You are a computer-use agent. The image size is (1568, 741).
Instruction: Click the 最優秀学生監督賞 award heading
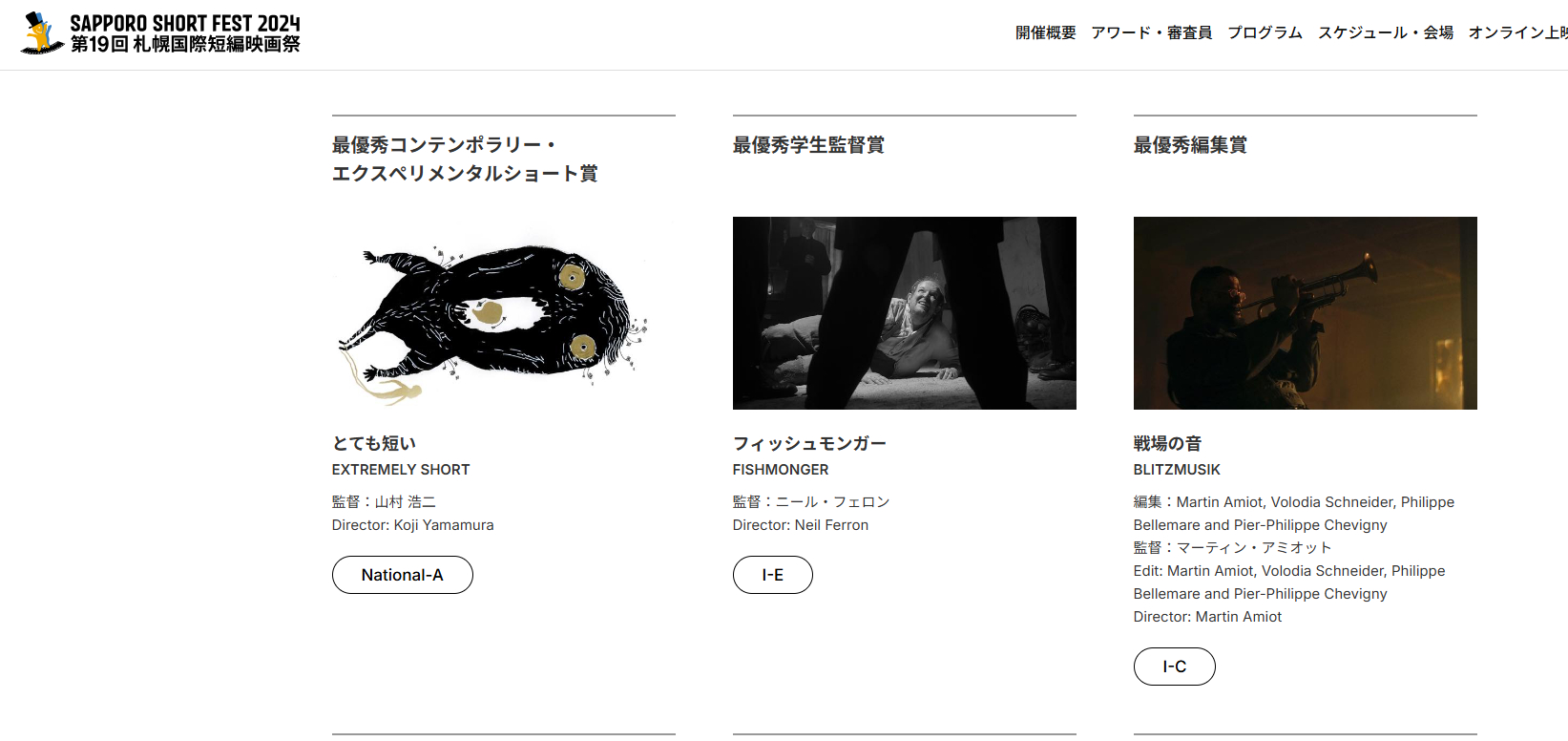click(x=808, y=145)
